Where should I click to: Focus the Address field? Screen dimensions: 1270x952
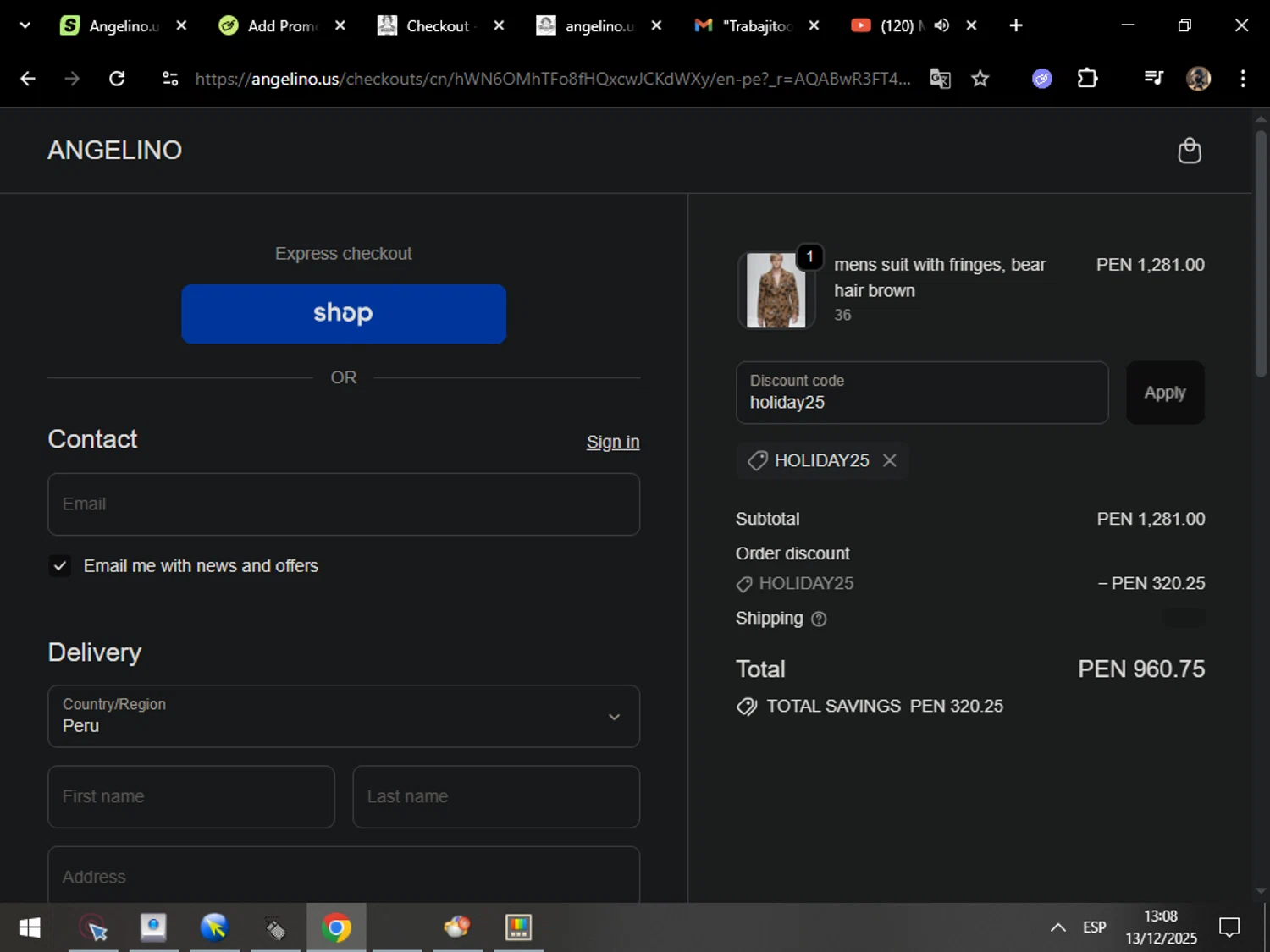[x=344, y=875]
